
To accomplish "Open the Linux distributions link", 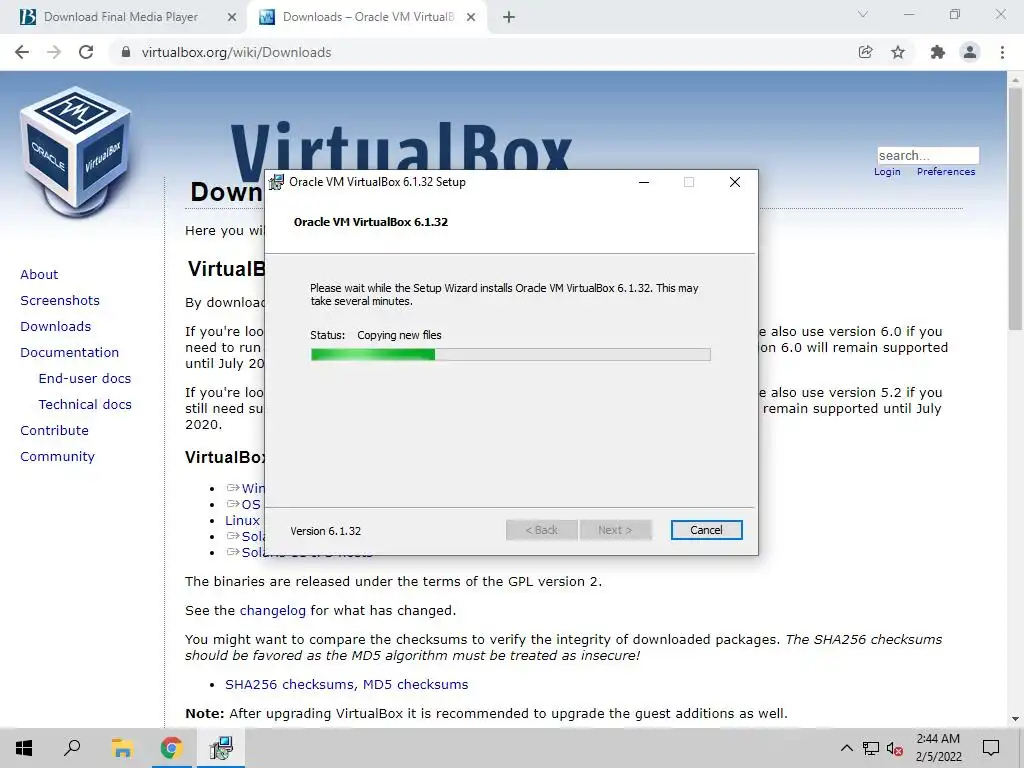I will tap(242, 520).
